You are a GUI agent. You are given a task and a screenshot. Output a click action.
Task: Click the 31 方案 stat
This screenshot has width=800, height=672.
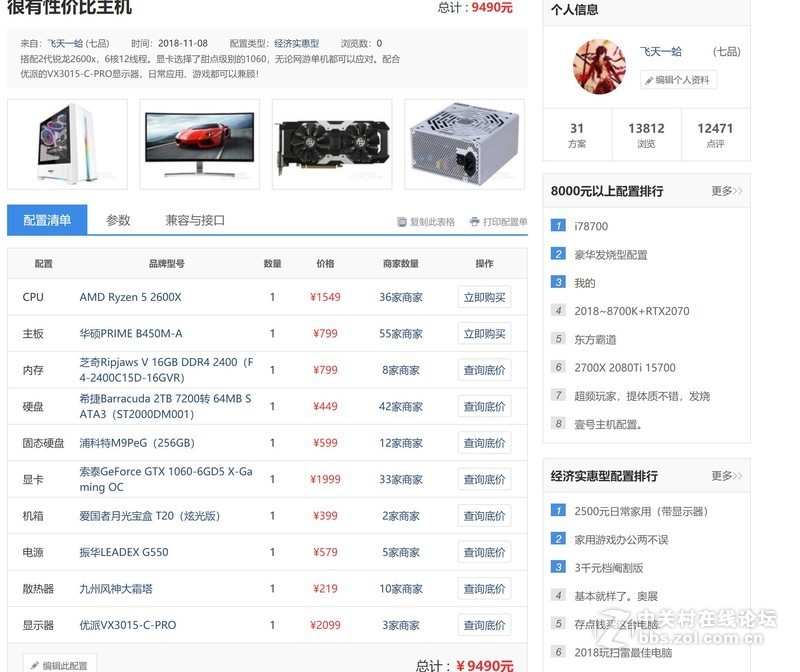pos(577,135)
